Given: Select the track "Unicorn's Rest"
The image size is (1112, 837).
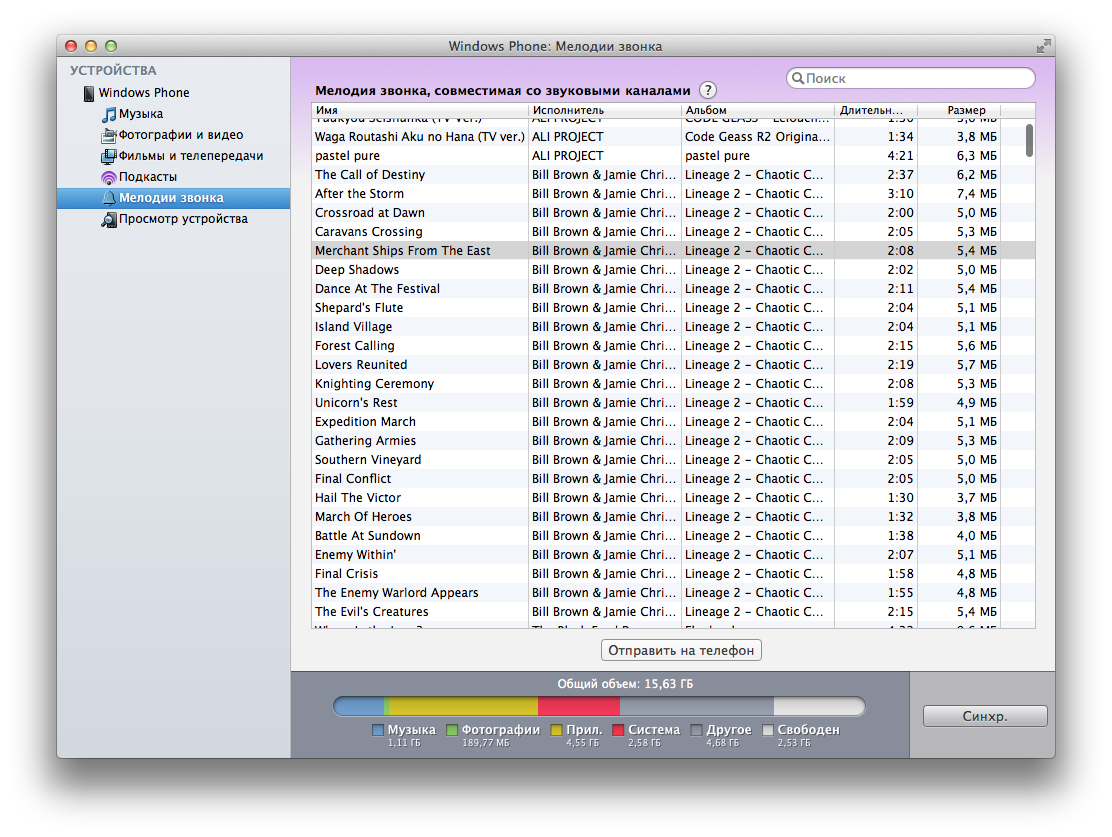Looking at the screenshot, I should coord(673,403).
